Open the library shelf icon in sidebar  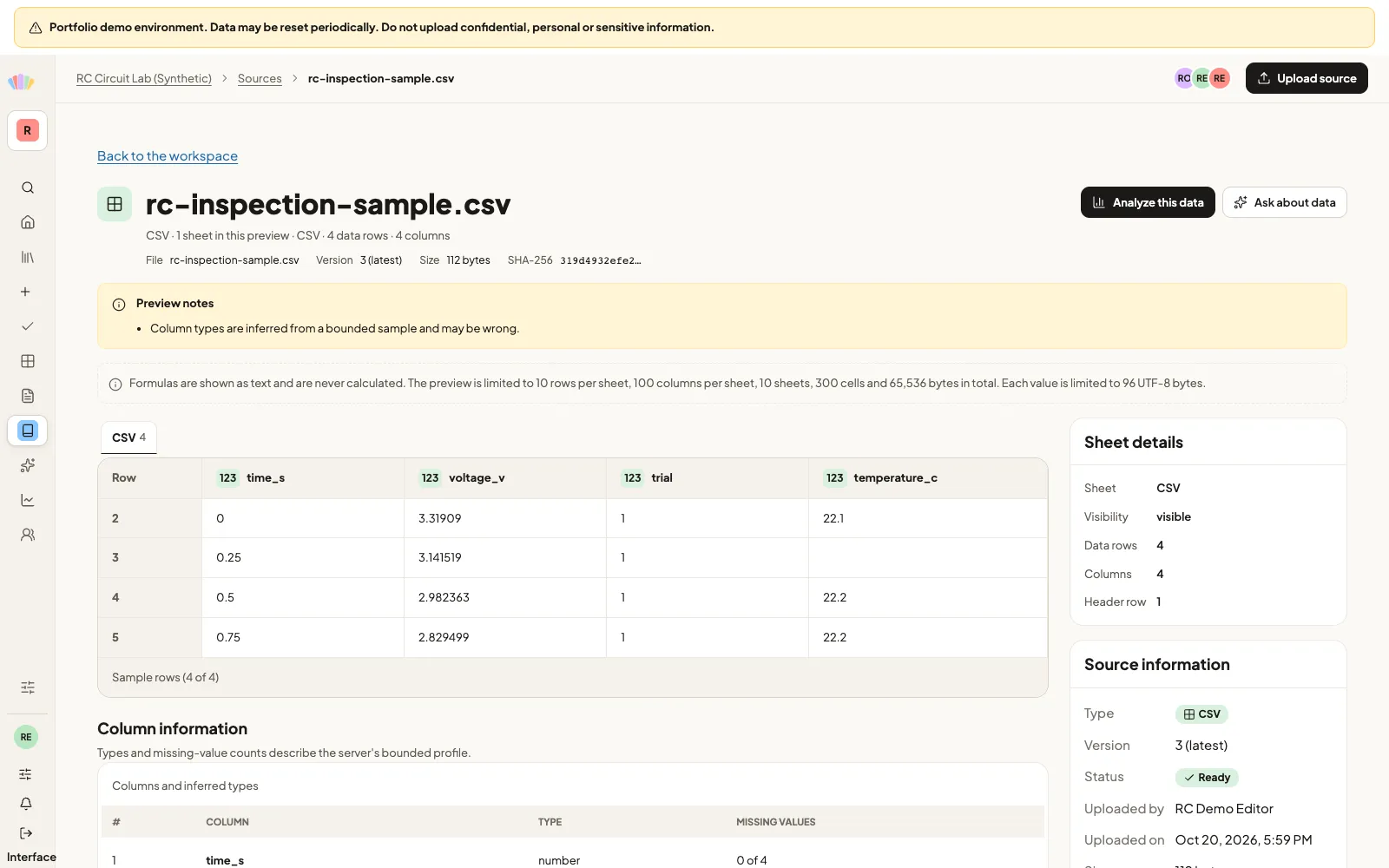click(28, 257)
